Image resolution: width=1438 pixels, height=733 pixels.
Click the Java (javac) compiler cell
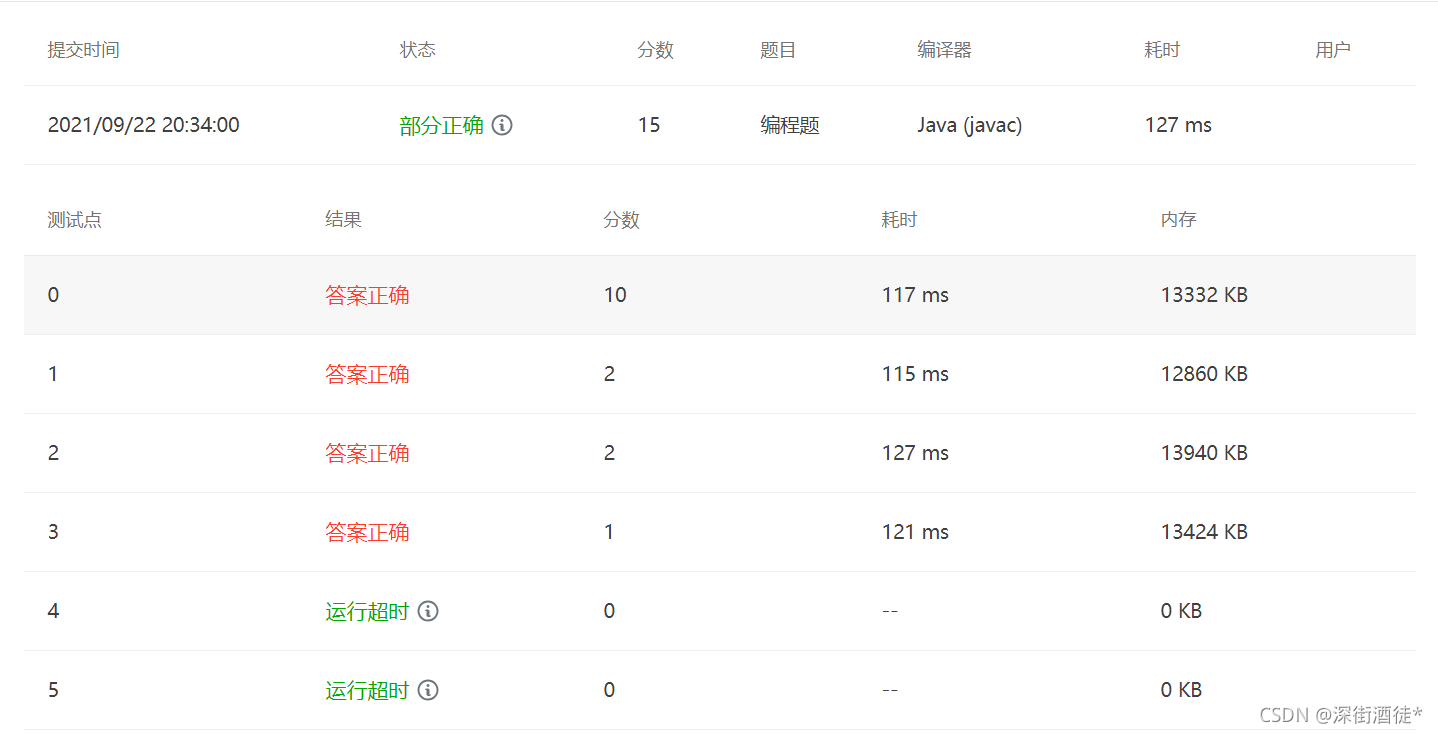click(970, 125)
